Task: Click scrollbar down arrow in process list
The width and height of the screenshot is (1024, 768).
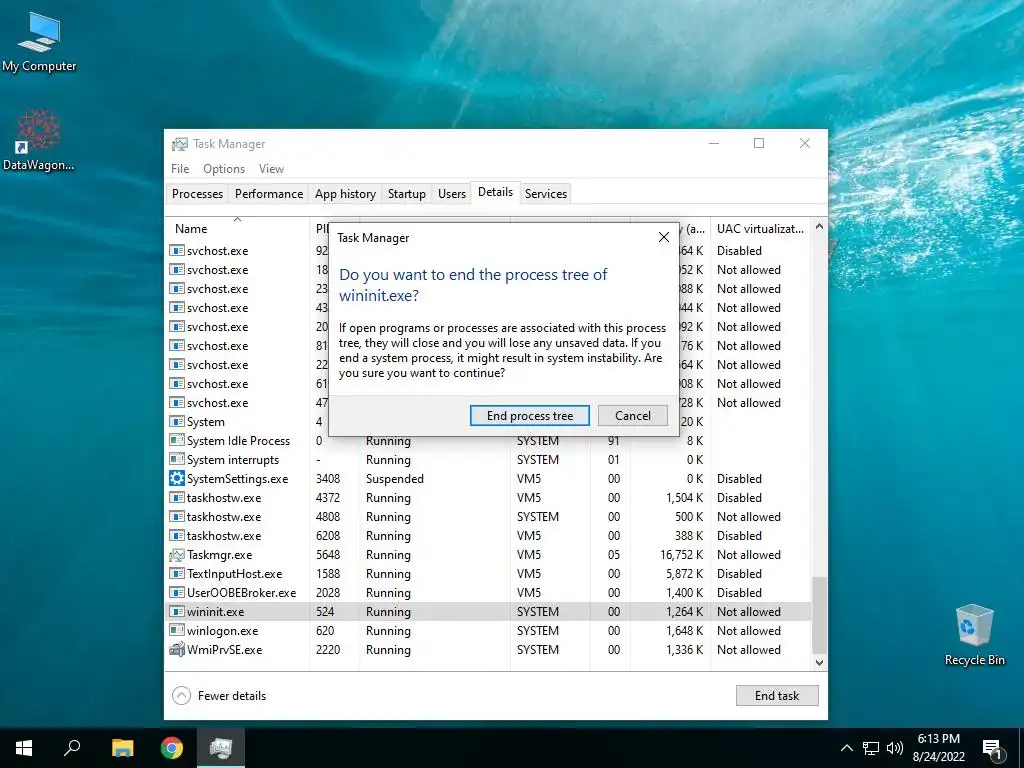Action: pos(819,662)
